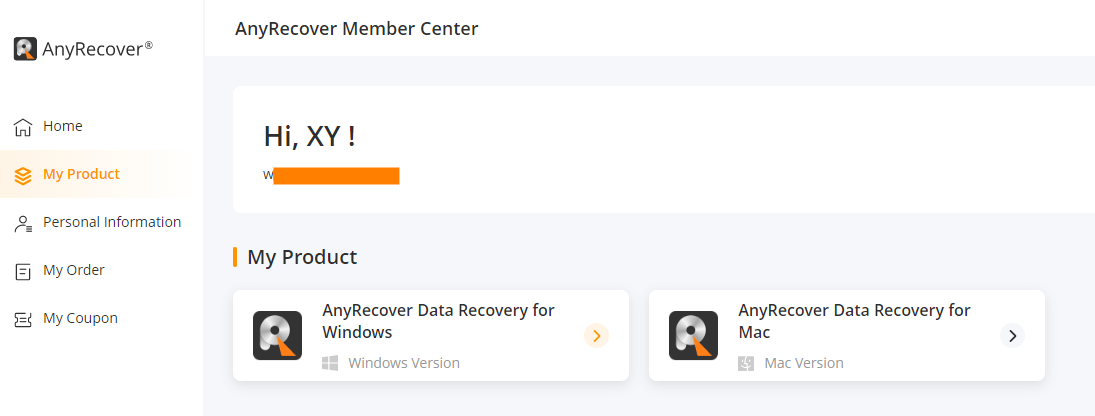The image size is (1095, 416).
Task: Click the redacted email under greeting
Action: point(331,175)
